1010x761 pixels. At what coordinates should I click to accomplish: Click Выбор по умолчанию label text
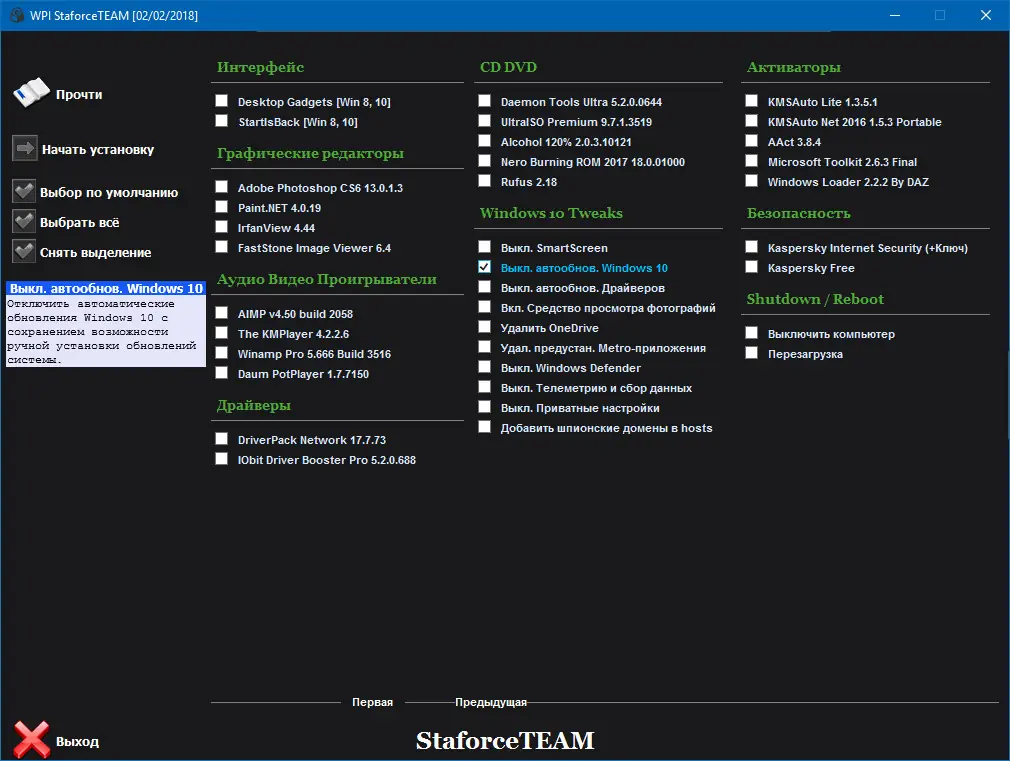109,193
